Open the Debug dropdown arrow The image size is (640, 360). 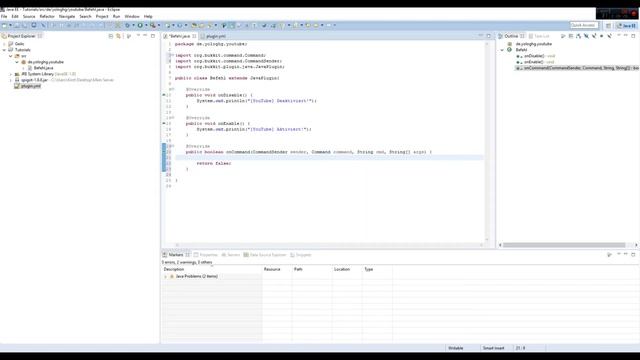tap(133, 25)
